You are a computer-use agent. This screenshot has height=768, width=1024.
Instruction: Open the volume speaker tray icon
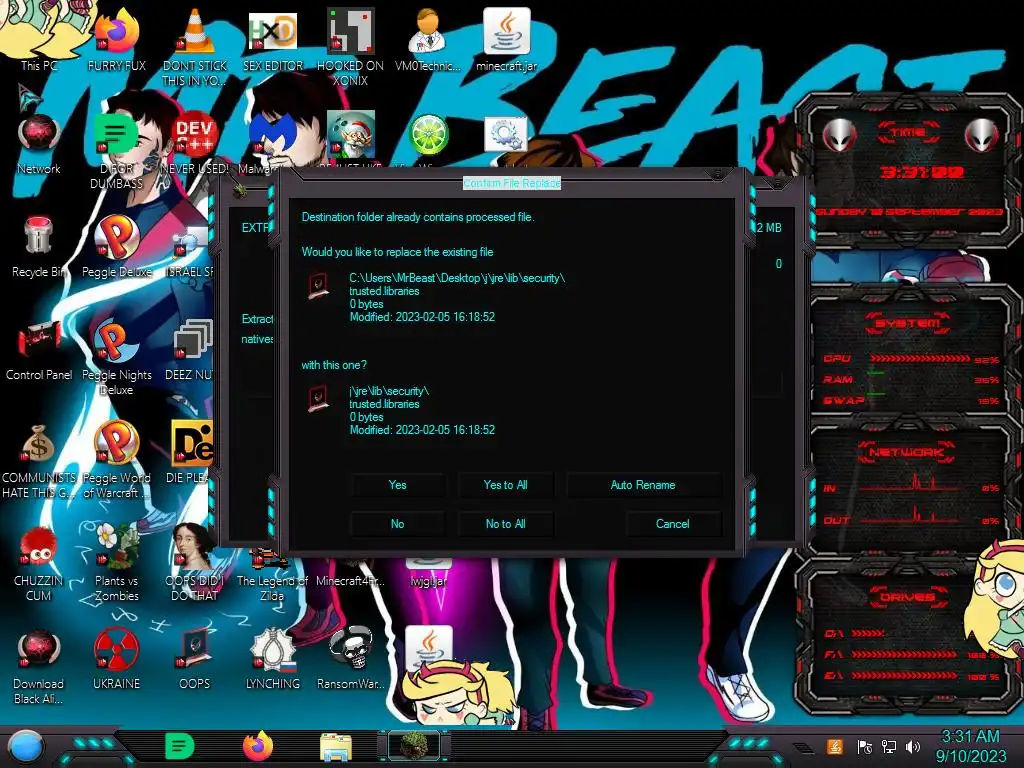click(913, 747)
